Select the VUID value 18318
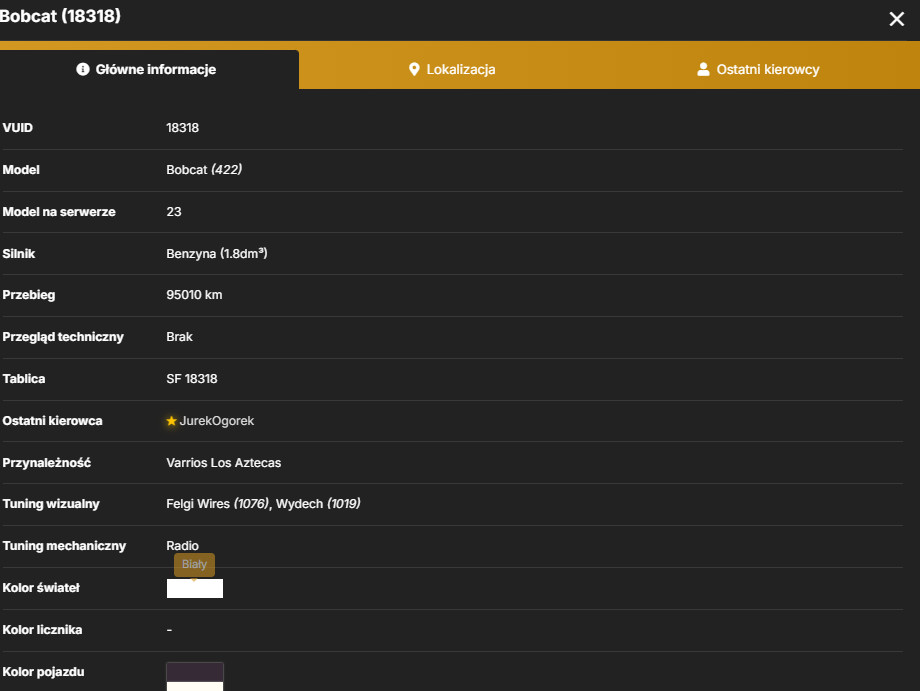 coord(182,128)
